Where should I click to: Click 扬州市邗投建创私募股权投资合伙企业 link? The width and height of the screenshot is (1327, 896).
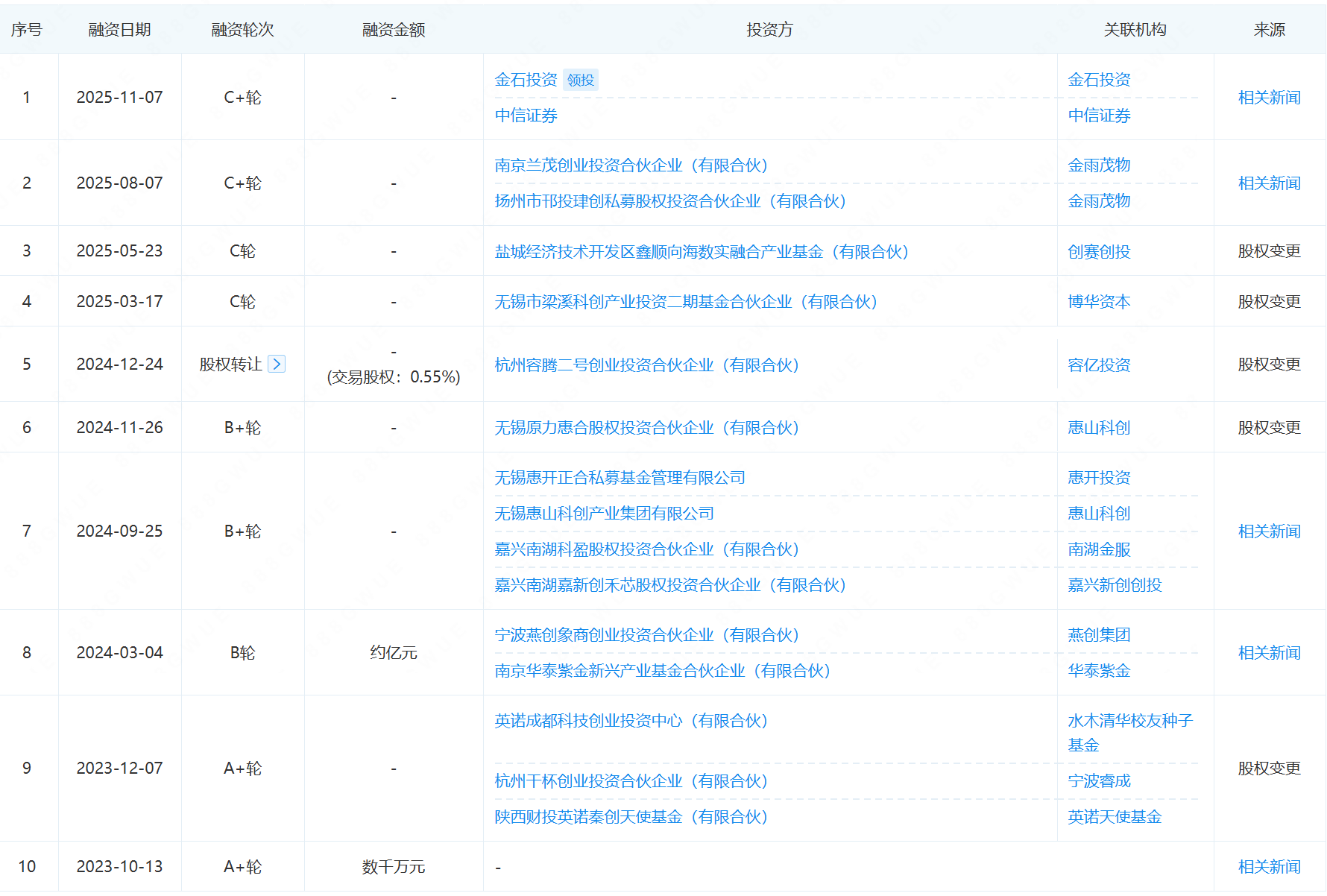tap(670, 201)
